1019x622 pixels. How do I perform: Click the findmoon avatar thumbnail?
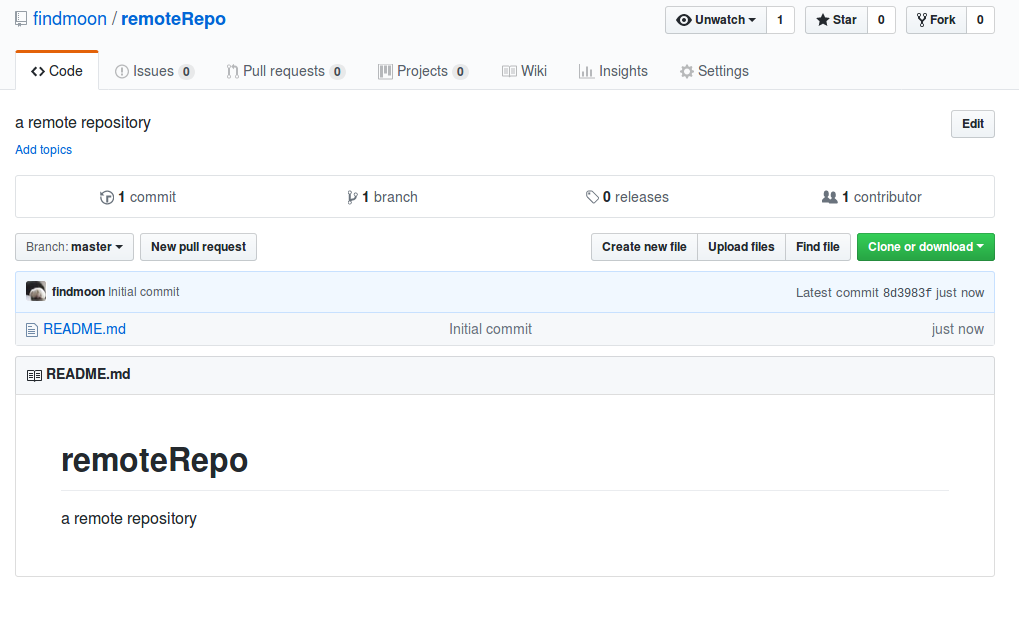click(x=36, y=292)
